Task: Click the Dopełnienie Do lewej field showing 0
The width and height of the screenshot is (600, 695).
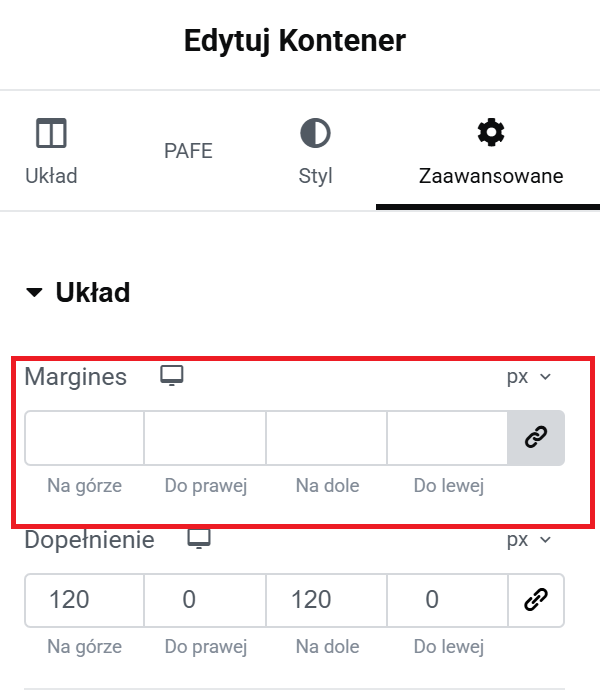Action: click(x=448, y=601)
